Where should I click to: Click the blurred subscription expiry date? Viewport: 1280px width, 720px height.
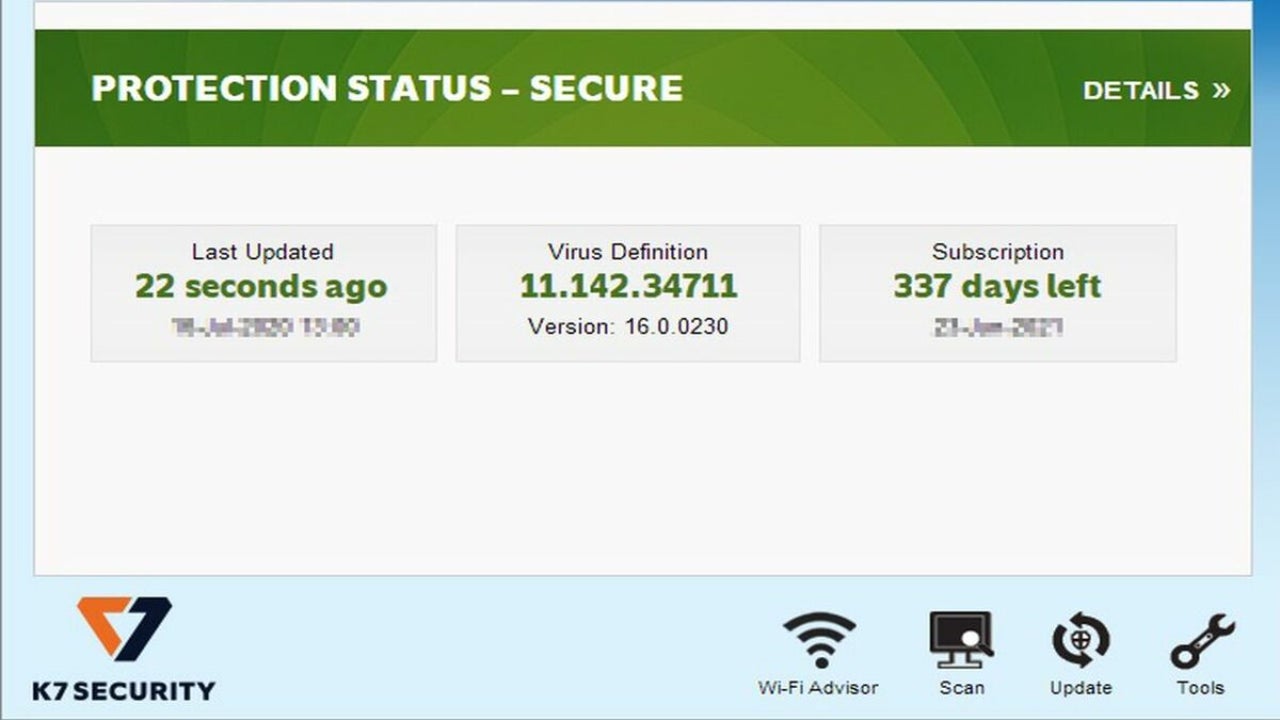tap(998, 327)
